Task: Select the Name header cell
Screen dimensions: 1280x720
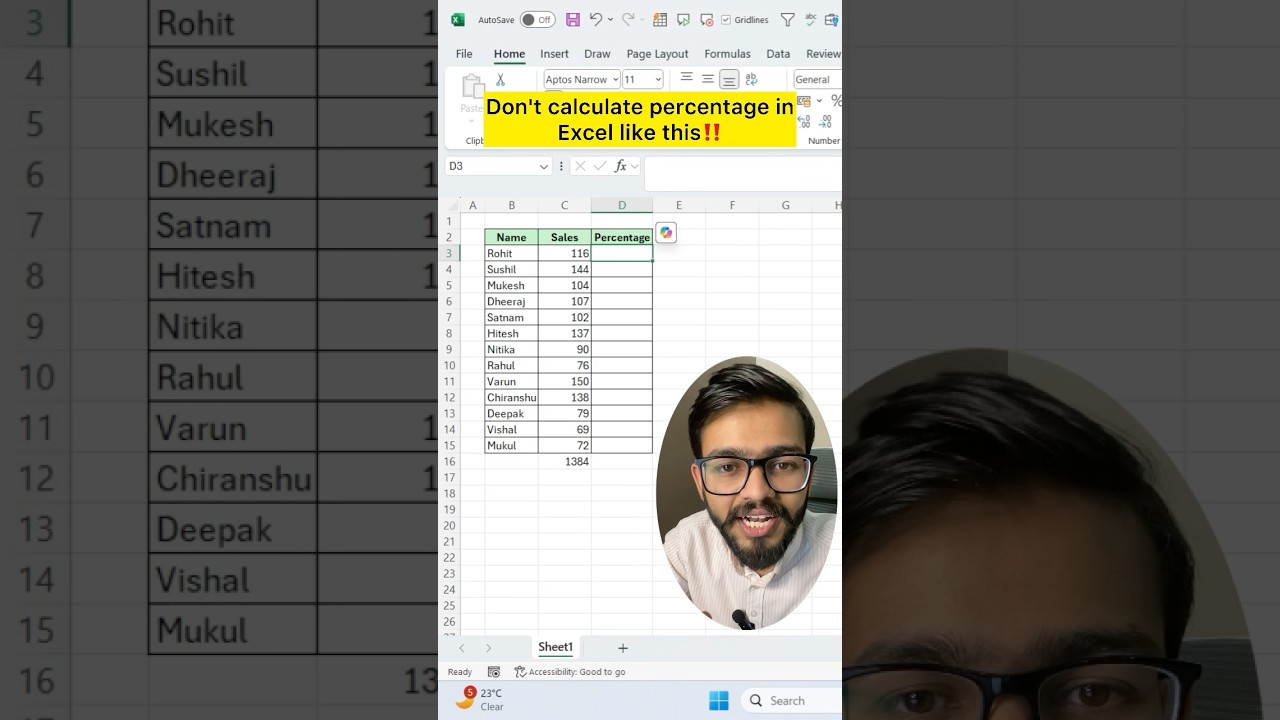Action: (x=511, y=237)
